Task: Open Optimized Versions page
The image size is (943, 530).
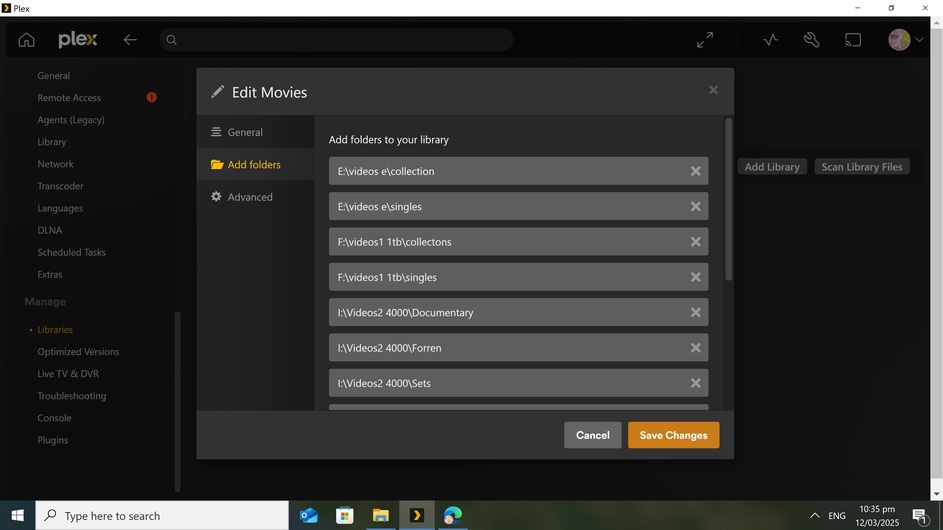Action: point(78,351)
